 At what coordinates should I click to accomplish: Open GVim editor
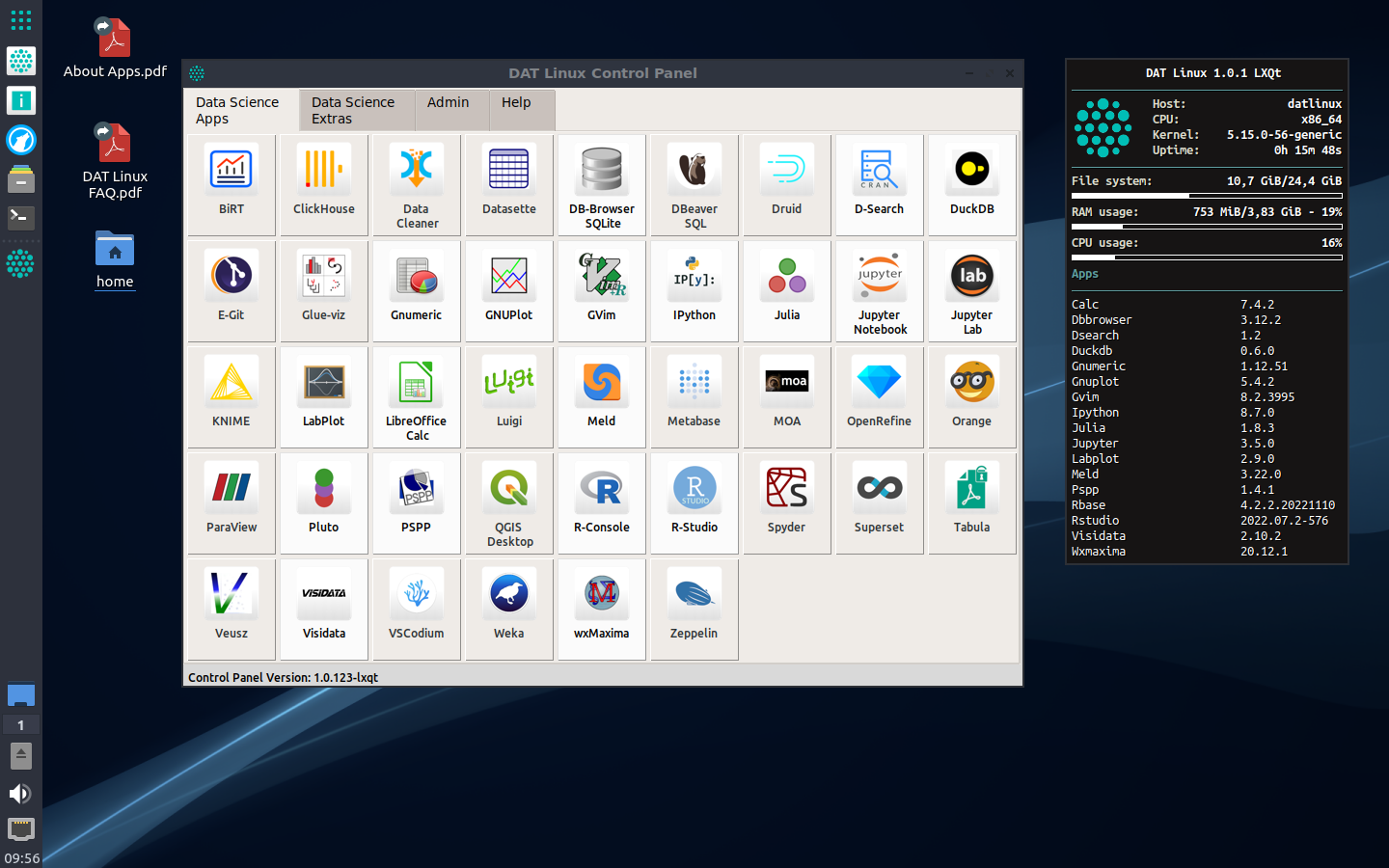602,291
